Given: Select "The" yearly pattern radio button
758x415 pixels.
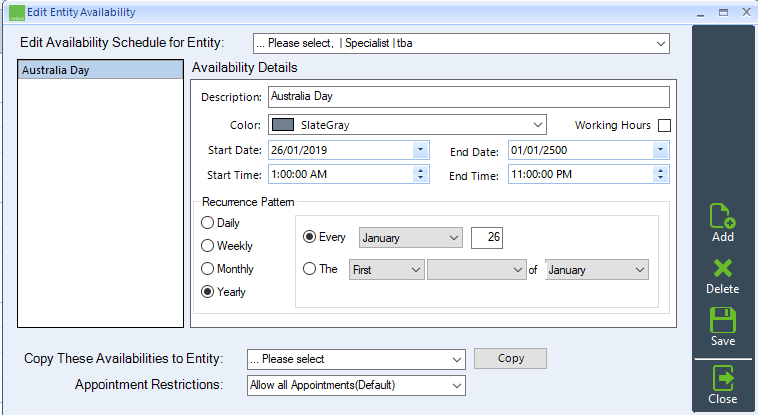Looking at the screenshot, I should pos(309,268).
